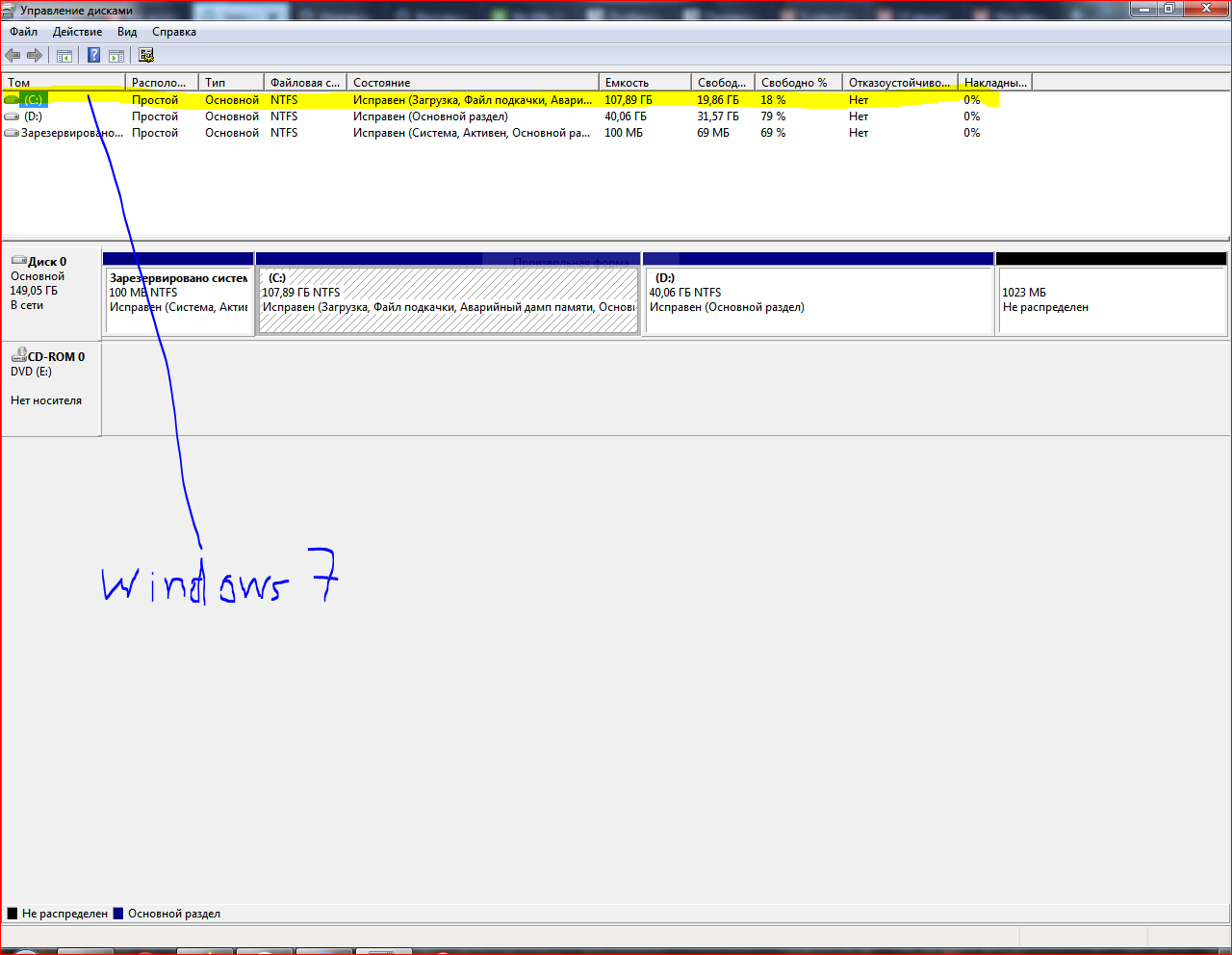This screenshot has height=955, width=1232.
Task: Click the 79 % free percentage cell
Action: pyautogui.click(x=773, y=116)
